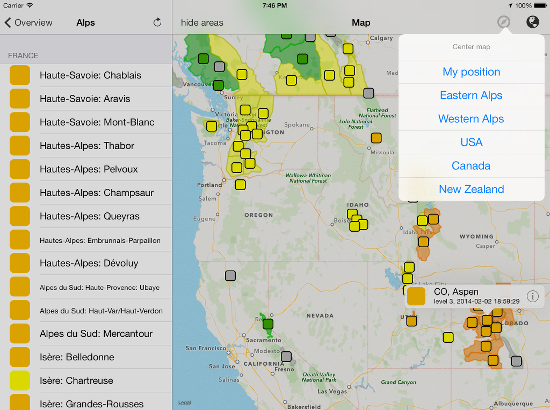Image resolution: width=550 pixels, height=410 pixels.
Task: Open Isère: Grandes-Rousses row
Action: tap(86, 402)
